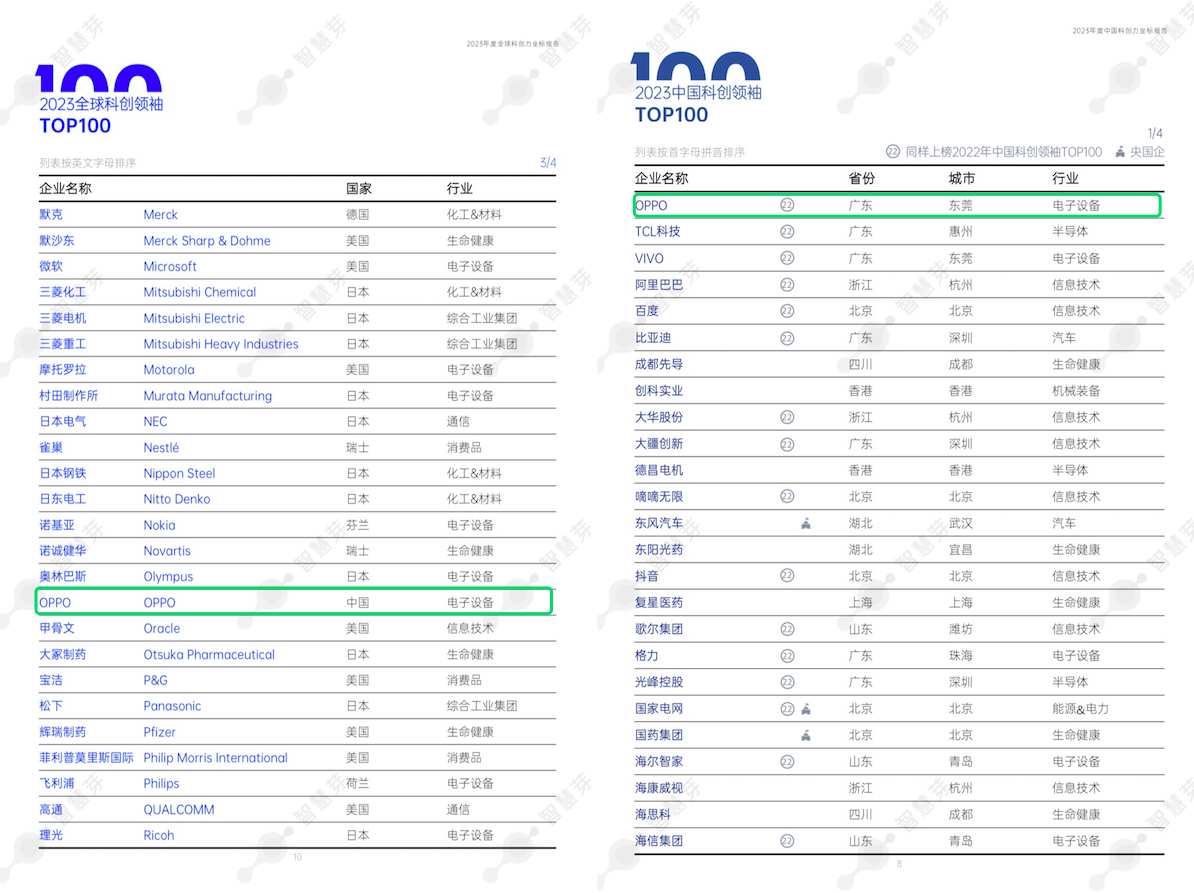Click the 央国企 legend icon in header
The height and width of the screenshot is (893, 1194).
pyautogui.click(x=1120, y=152)
